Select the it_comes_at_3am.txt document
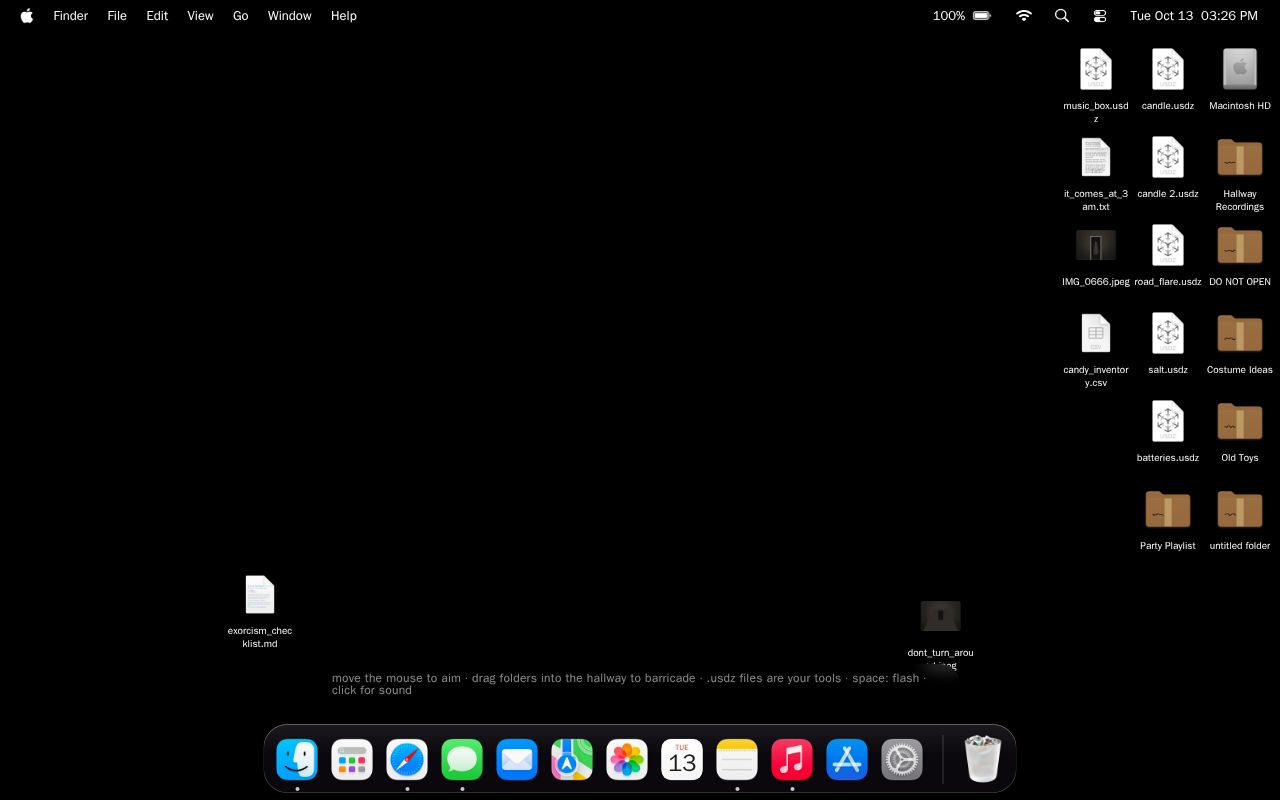 pyautogui.click(x=1096, y=158)
